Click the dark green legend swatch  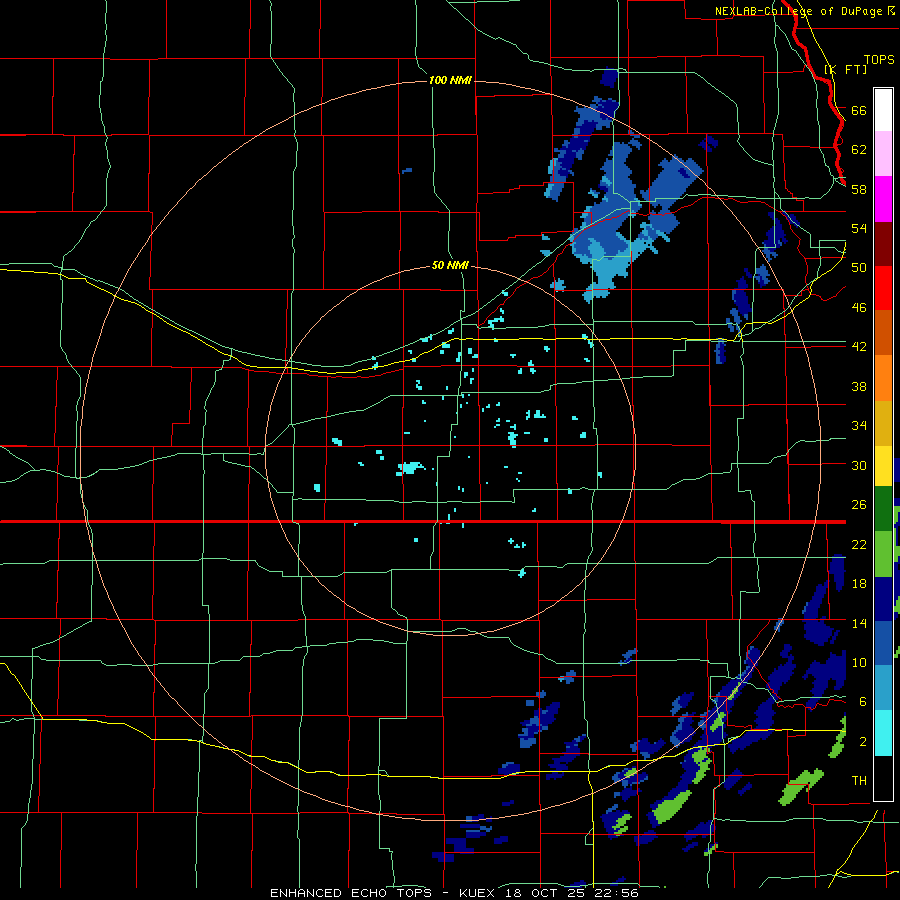click(883, 509)
